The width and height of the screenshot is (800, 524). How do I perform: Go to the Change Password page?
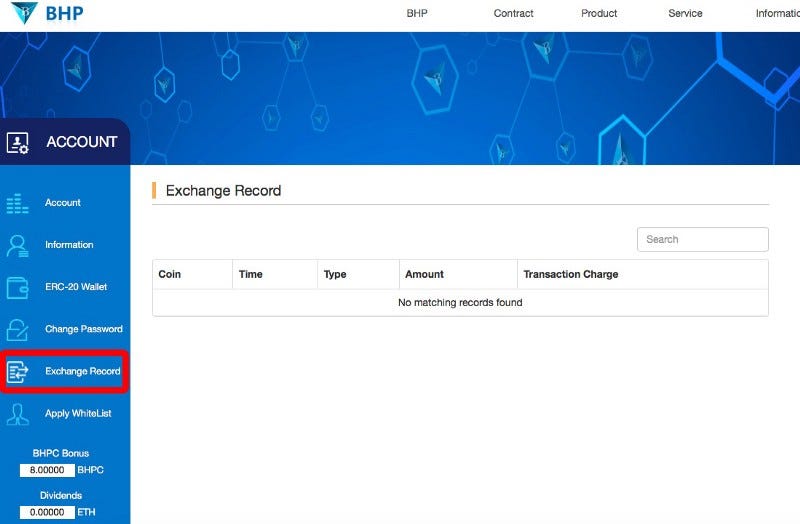[x=84, y=329]
